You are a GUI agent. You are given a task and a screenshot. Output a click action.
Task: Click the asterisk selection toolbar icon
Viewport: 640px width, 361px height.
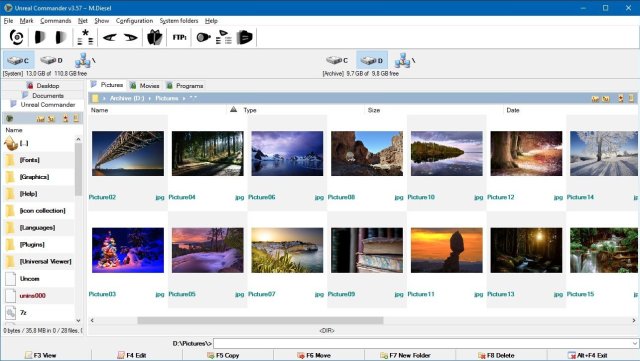[x=85, y=37]
